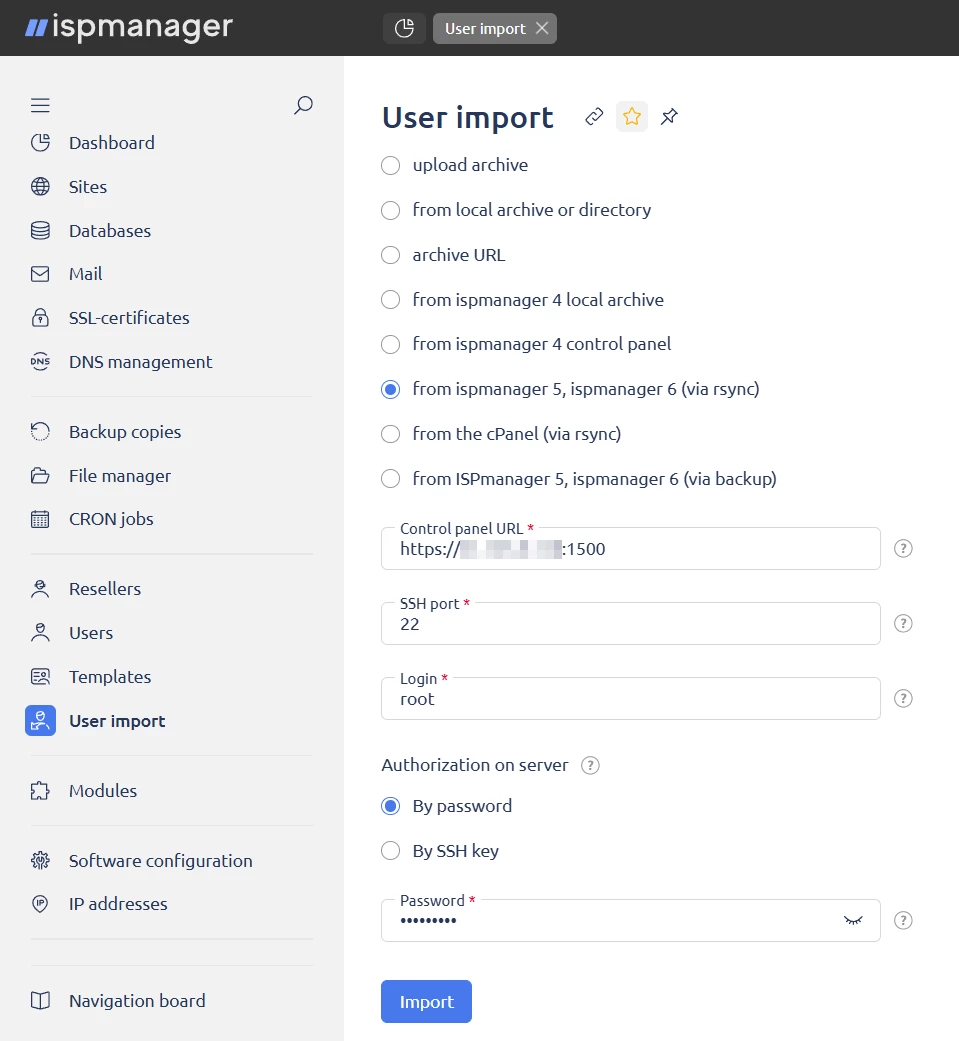The height and width of the screenshot is (1041, 959).
Task: Focus the Login input field
Action: (x=631, y=698)
